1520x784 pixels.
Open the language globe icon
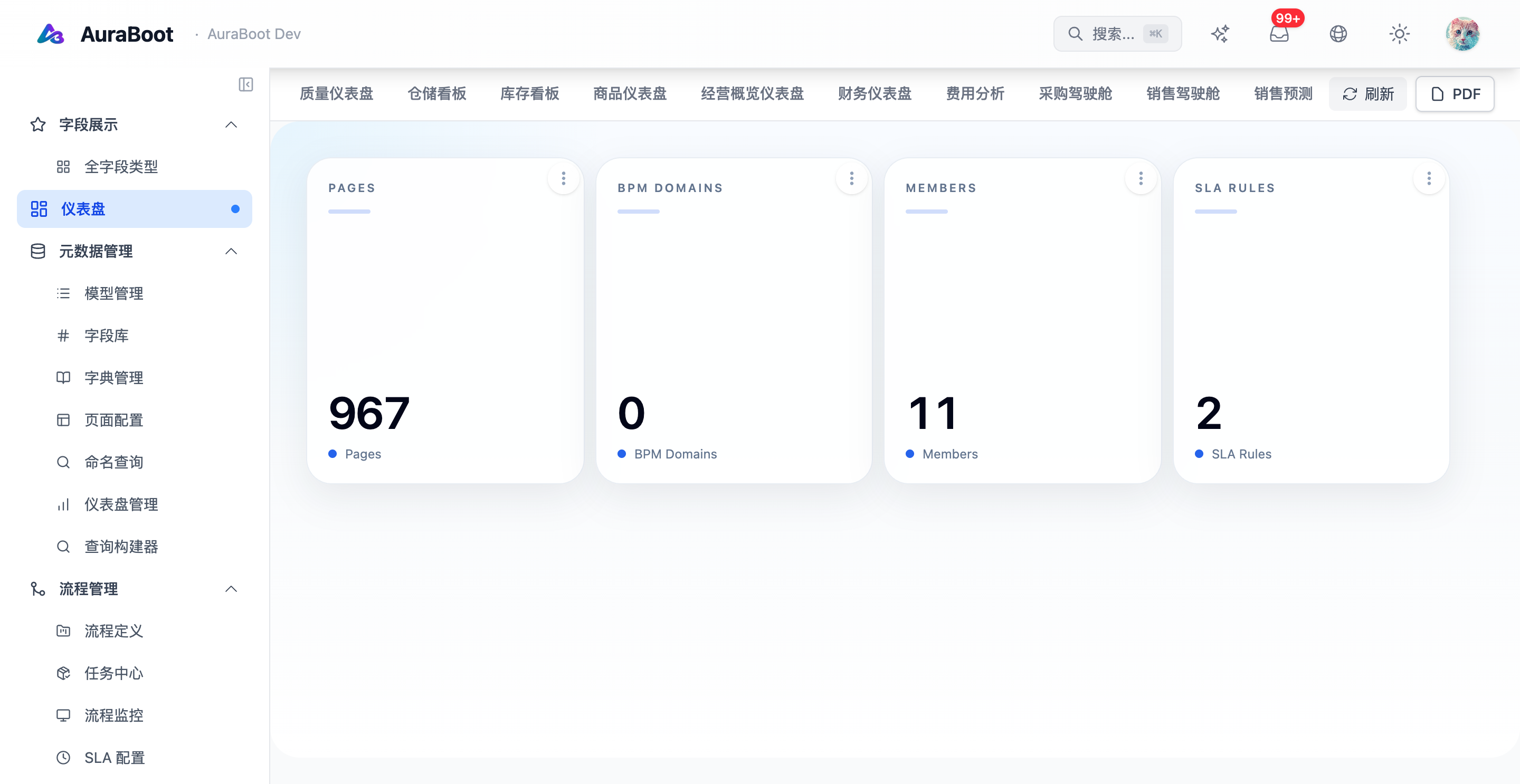tap(1338, 34)
